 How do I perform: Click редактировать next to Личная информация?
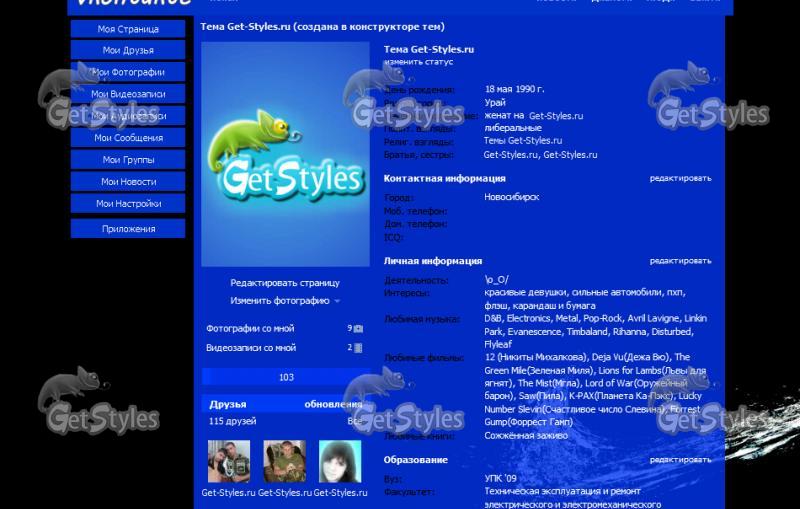click(680, 261)
